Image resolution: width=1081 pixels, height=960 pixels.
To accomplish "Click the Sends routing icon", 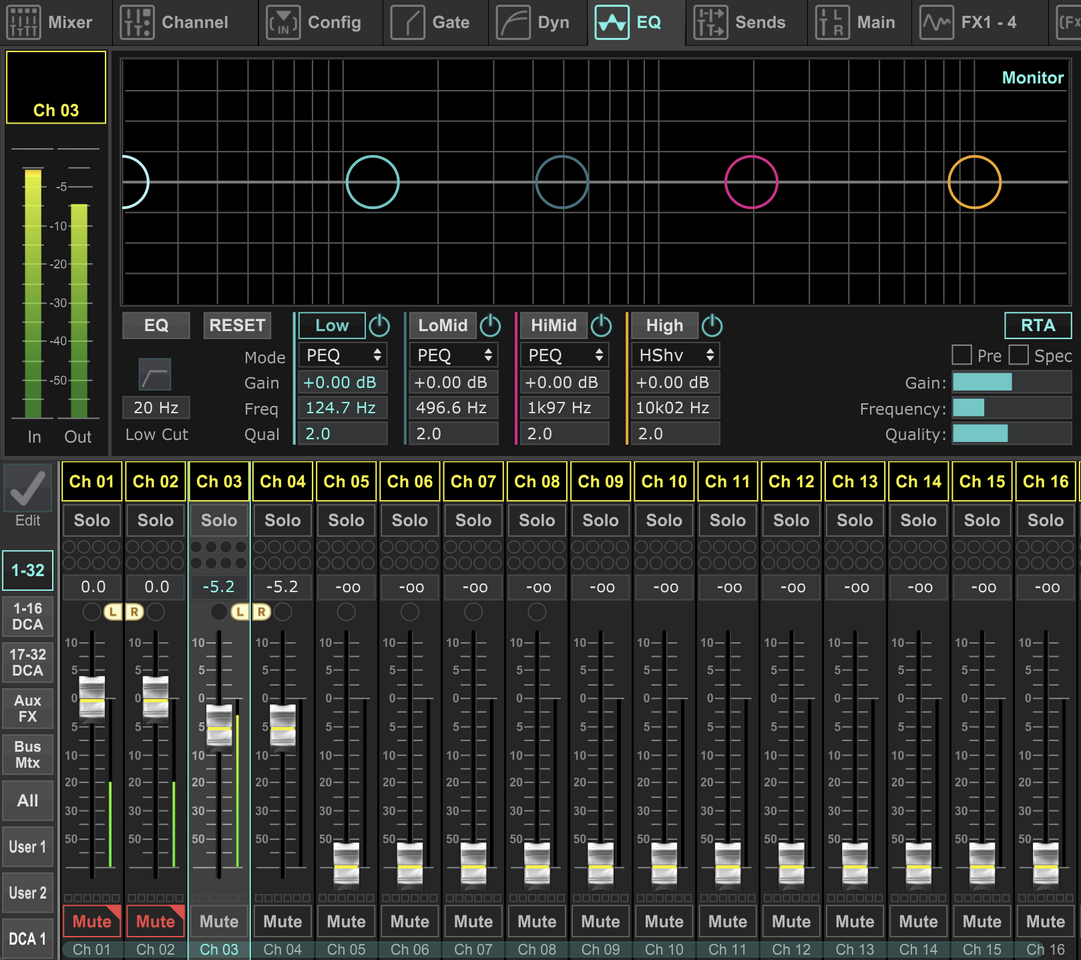I will (x=710, y=22).
